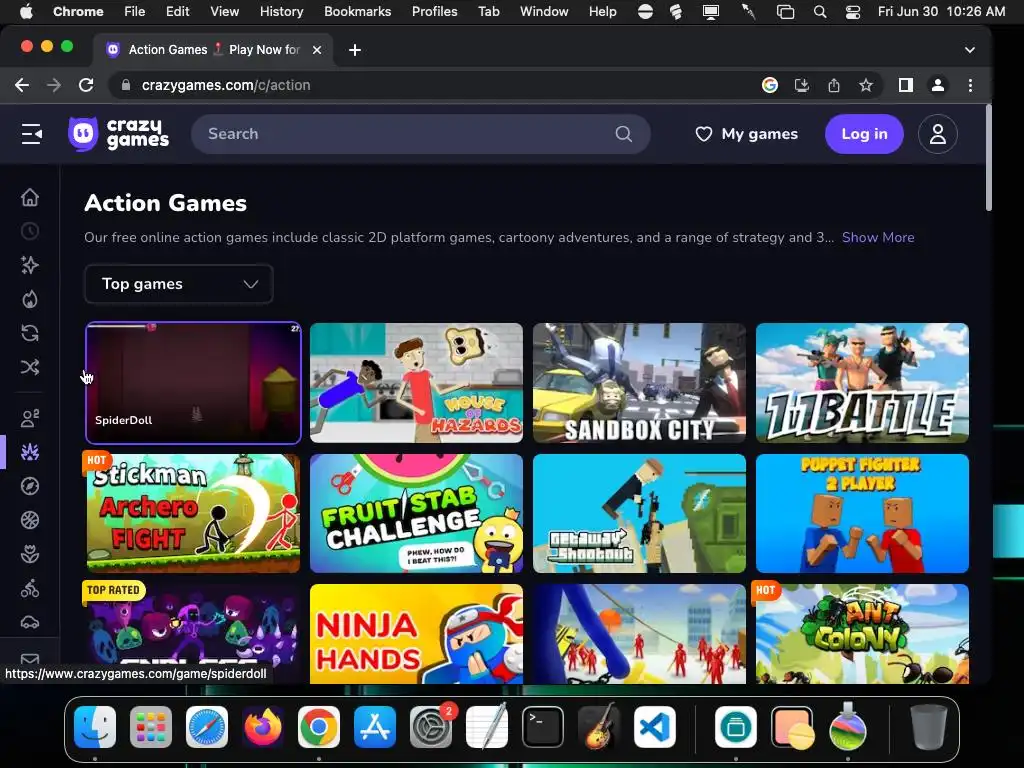The image size is (1024, 768).
Task: Open the Profiles menu in the menu bar
Action: click(x=434, y=11)
